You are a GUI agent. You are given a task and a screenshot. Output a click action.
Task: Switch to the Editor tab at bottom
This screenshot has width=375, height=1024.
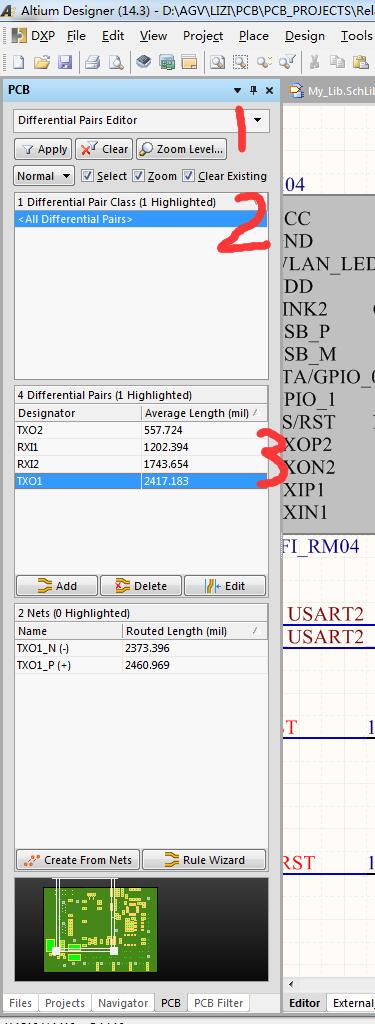pos(304,1002)
